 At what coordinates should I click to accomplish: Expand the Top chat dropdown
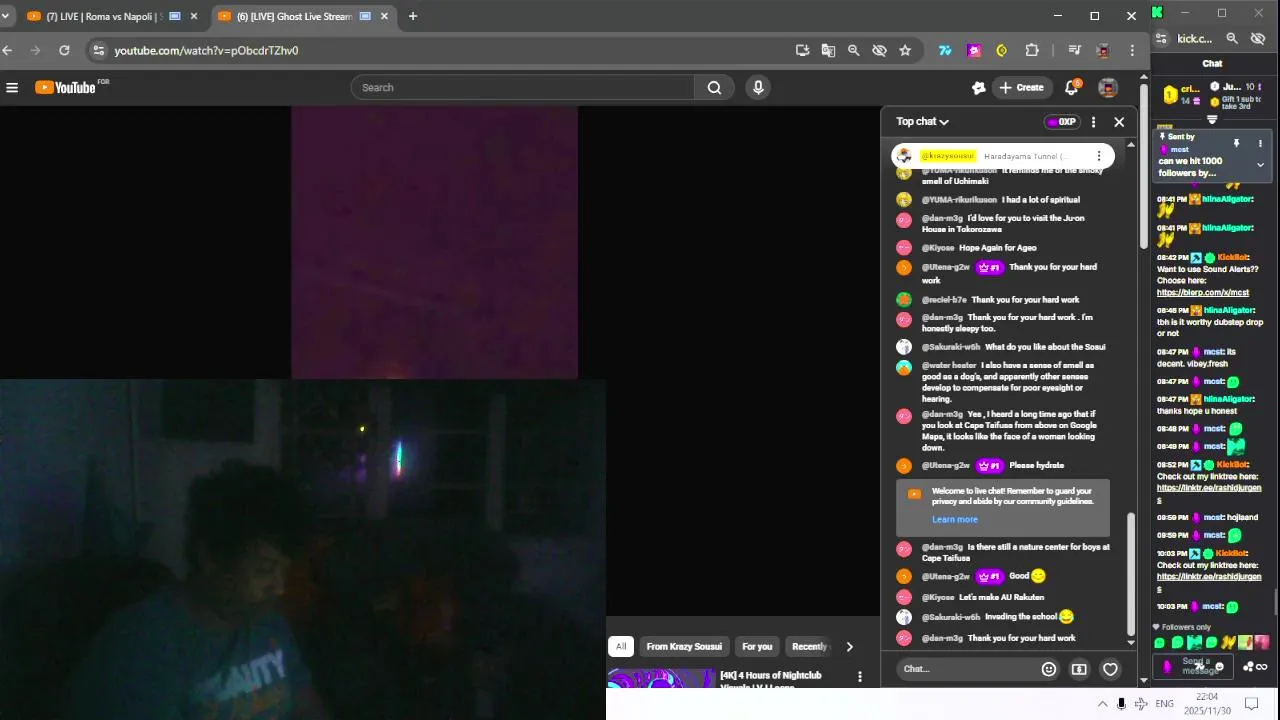(x=922, y=122)
